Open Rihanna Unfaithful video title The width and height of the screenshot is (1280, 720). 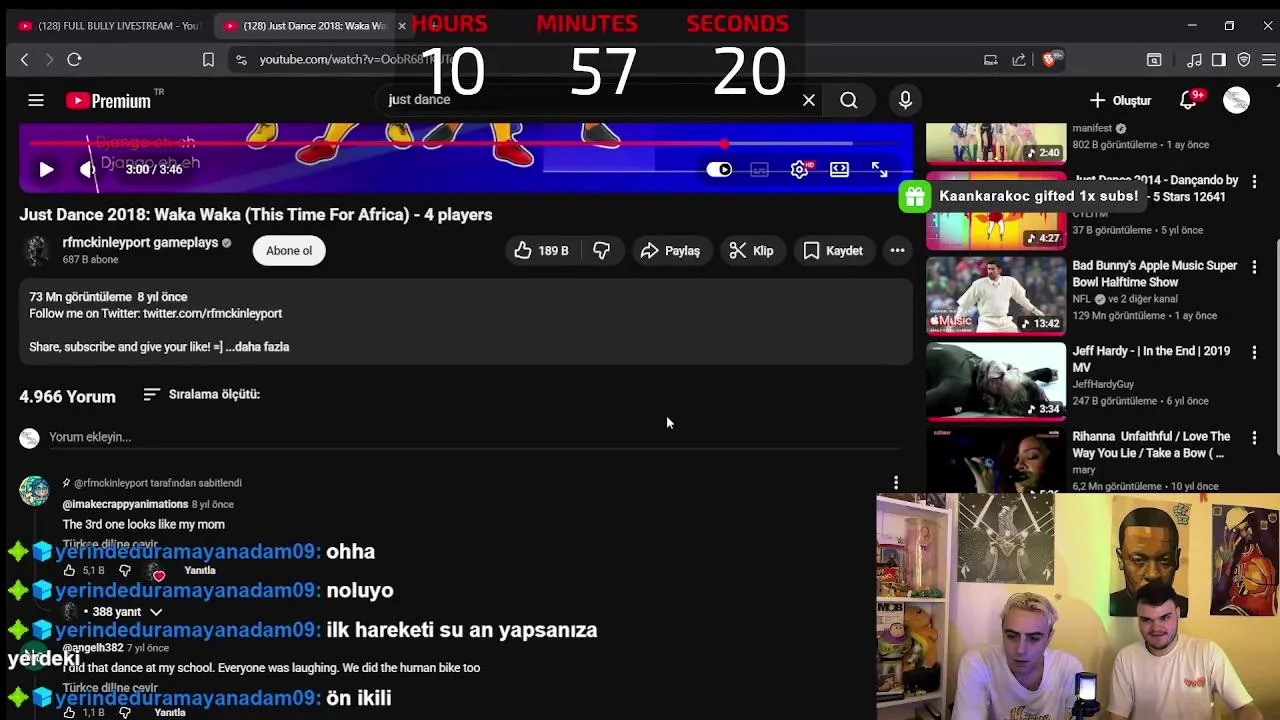(x=1151, y=445)
